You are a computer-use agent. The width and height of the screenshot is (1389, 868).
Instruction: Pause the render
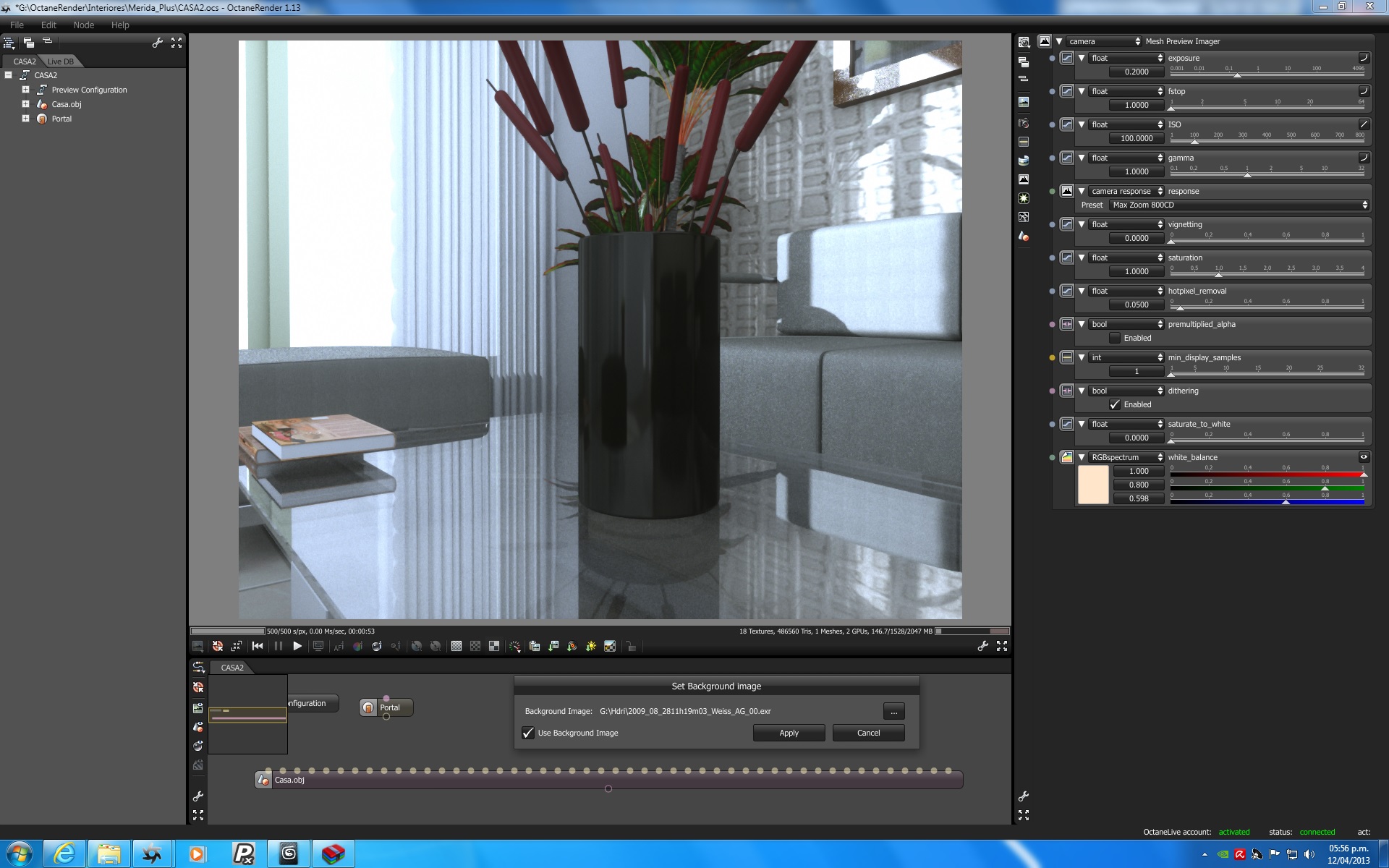coord(279,646)
